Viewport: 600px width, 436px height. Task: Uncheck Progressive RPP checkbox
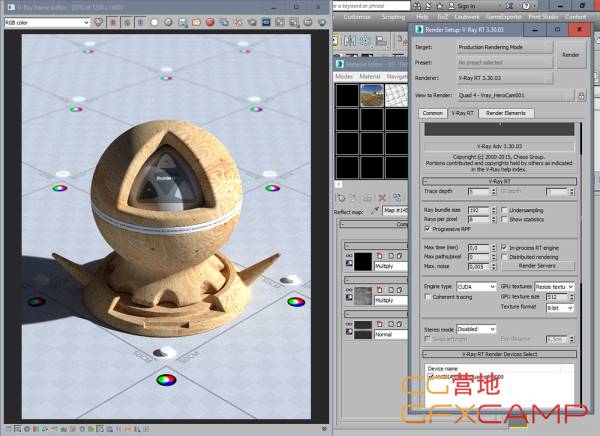coord(427,229)
